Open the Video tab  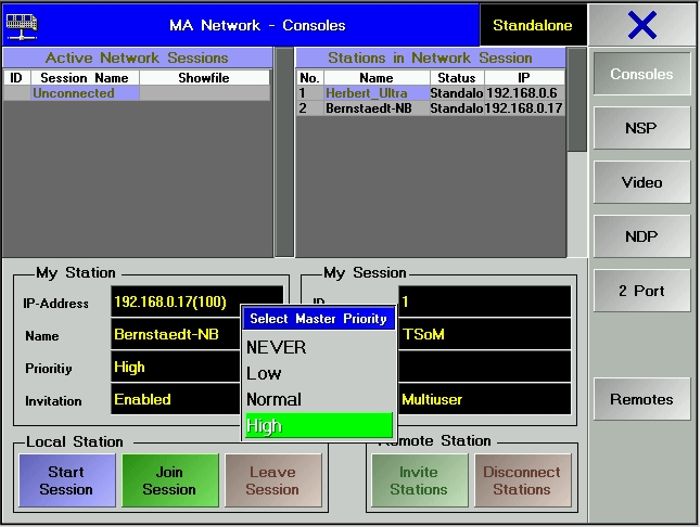(641, 182)
